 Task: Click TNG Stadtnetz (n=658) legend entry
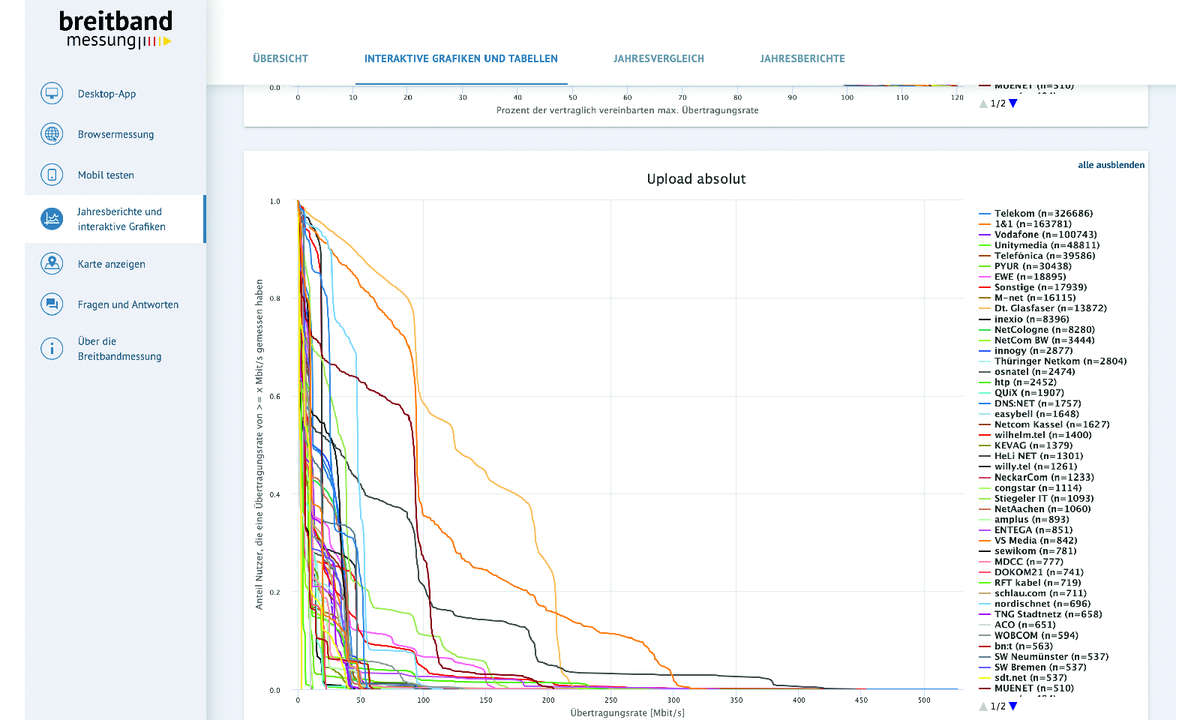click(x=1041, y=613)
